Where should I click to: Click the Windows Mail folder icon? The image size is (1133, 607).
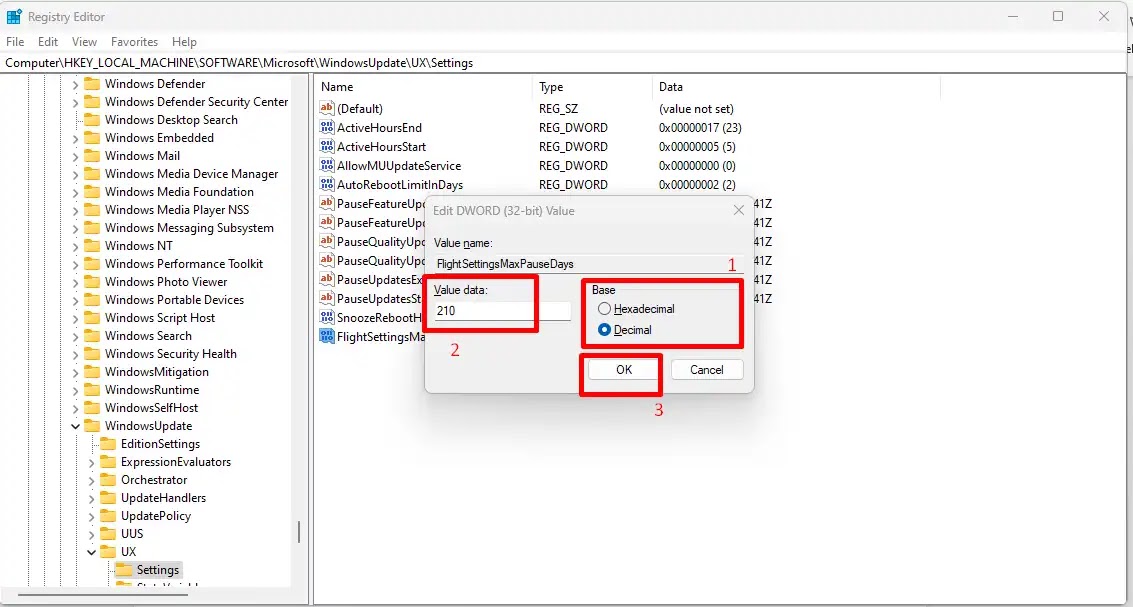[92, 155]
